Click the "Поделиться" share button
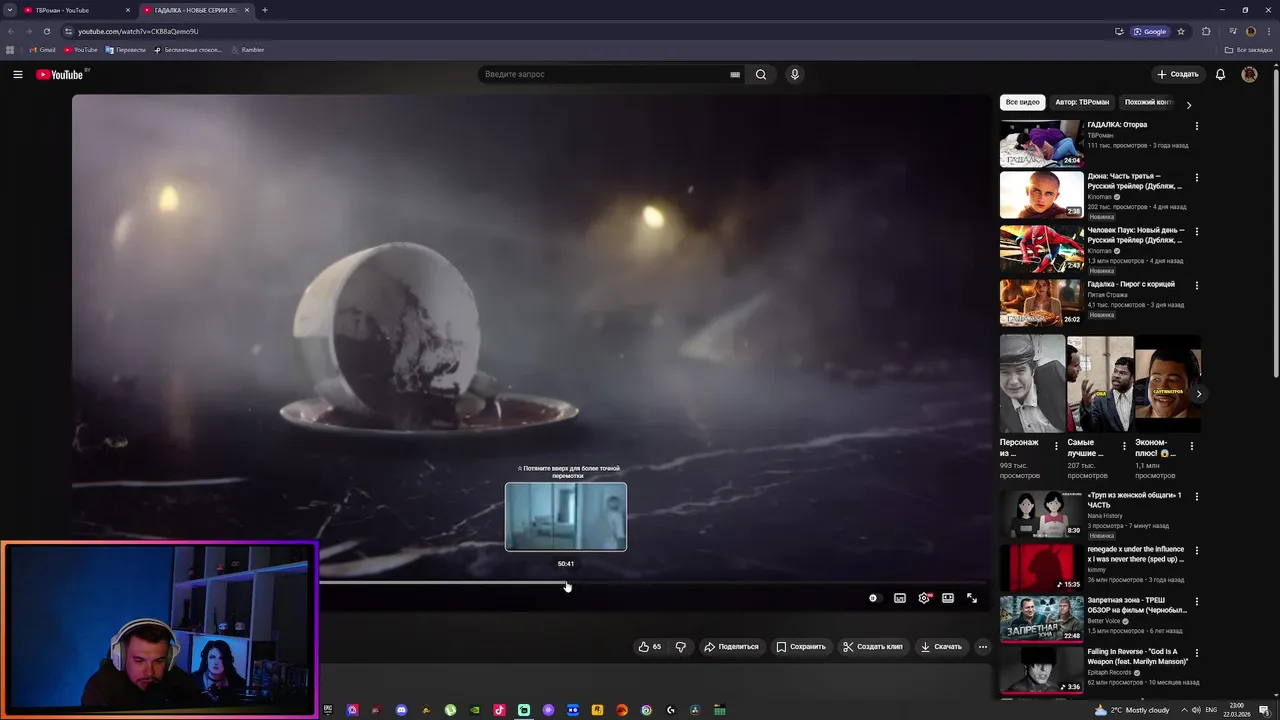Image resolution: width=1280 pixels, height=720 pixels. point(731,647)
